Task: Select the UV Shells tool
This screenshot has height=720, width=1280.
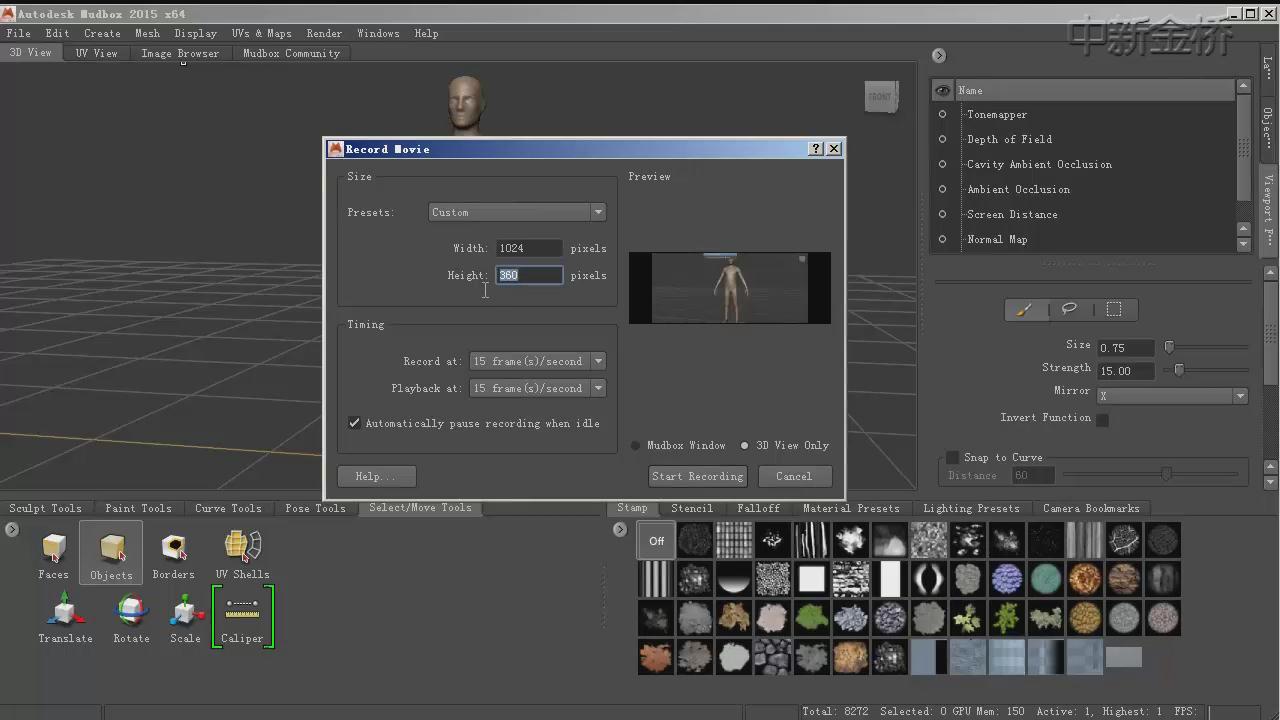Action: (243, 555)
